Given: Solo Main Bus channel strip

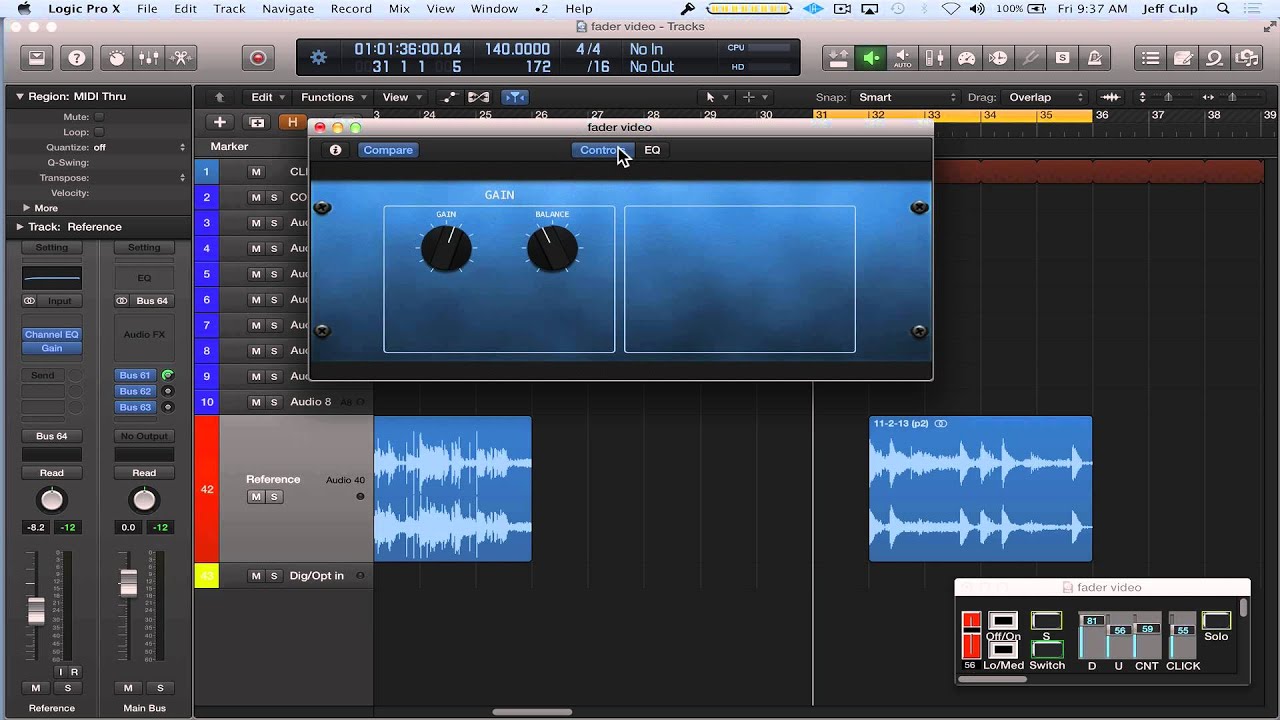Looking at the screenshot, I should [x=159, y=688].
